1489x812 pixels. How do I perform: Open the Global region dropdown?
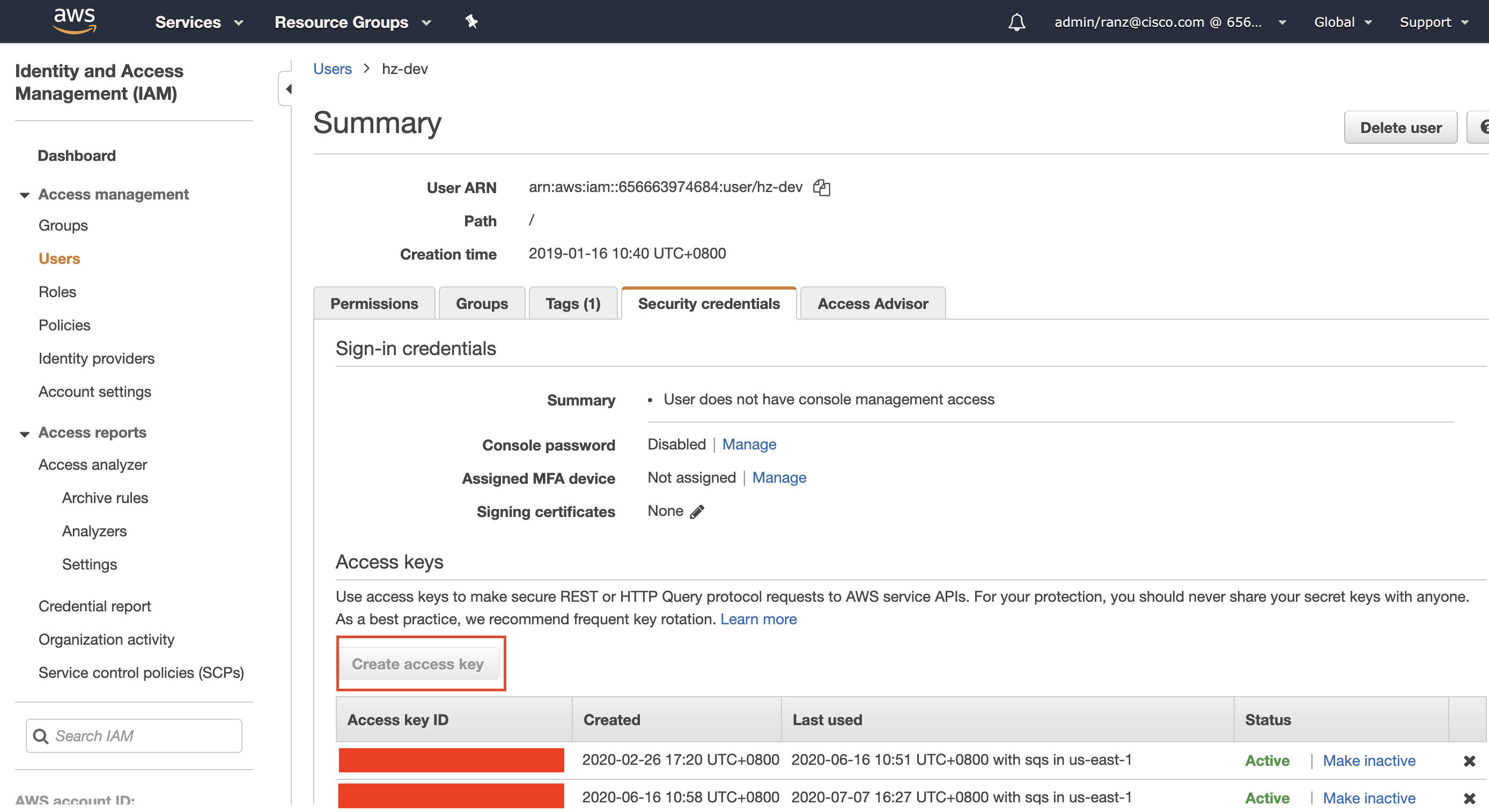point(1343,22)
